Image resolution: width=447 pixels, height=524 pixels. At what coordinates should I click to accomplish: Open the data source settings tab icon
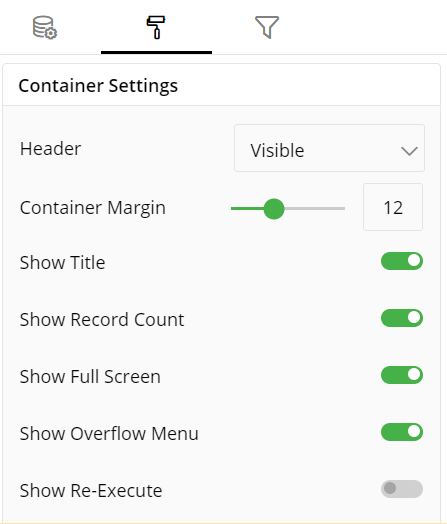coord(45,27)
